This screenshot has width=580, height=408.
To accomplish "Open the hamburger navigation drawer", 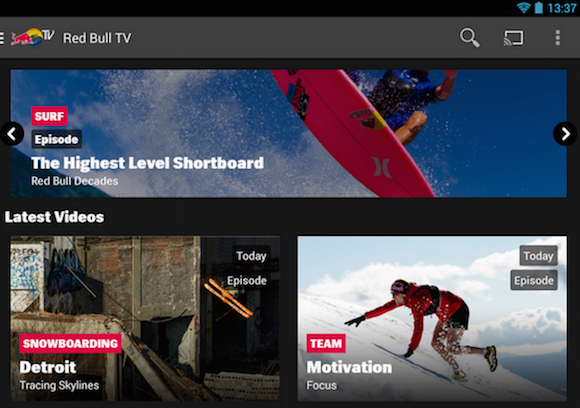I will [2, 38].
